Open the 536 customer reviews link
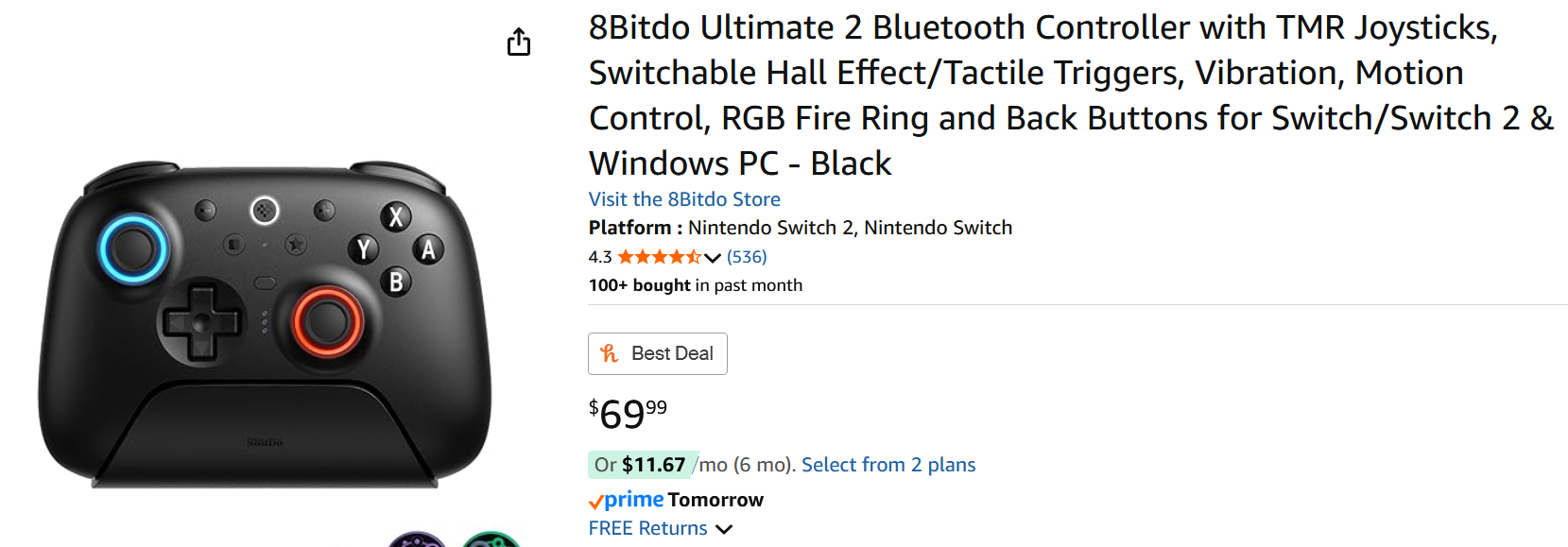Image resolution: width=1568 pixels, height=547 pixels. 747,257
